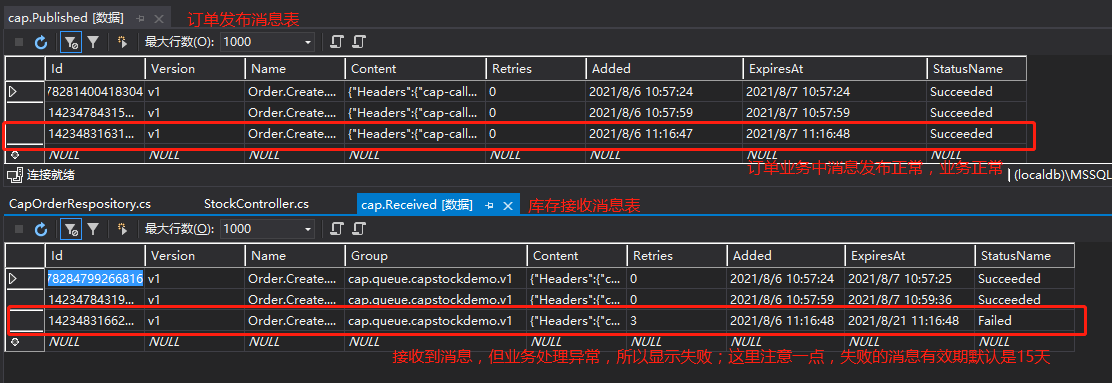
Task: Select Id cell 14234831662... in cap.Received
Action: [x=95, y=321]
